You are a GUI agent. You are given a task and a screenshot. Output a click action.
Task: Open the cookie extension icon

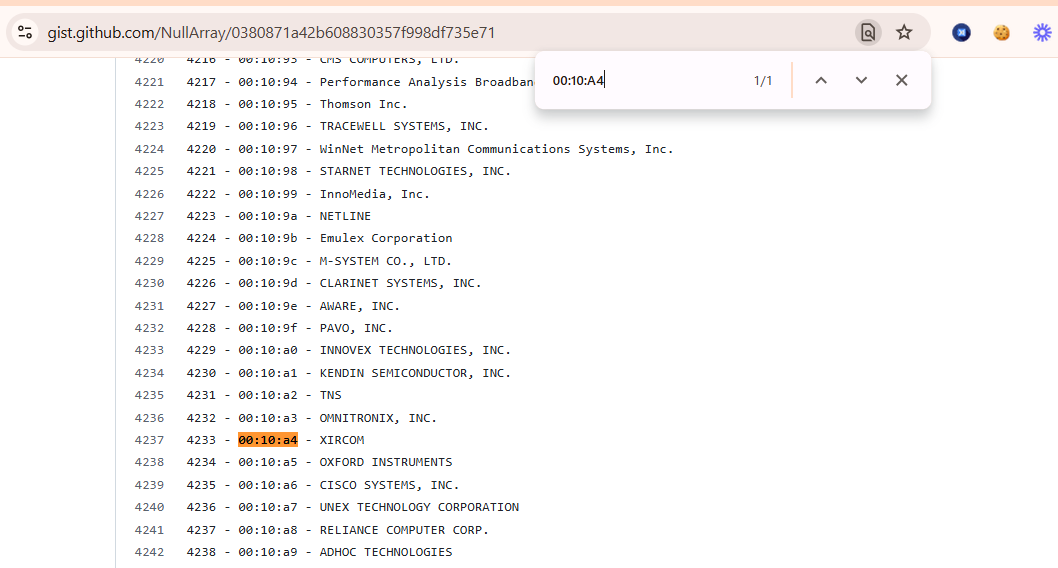pyautogui.click(x=1001, y=32)
